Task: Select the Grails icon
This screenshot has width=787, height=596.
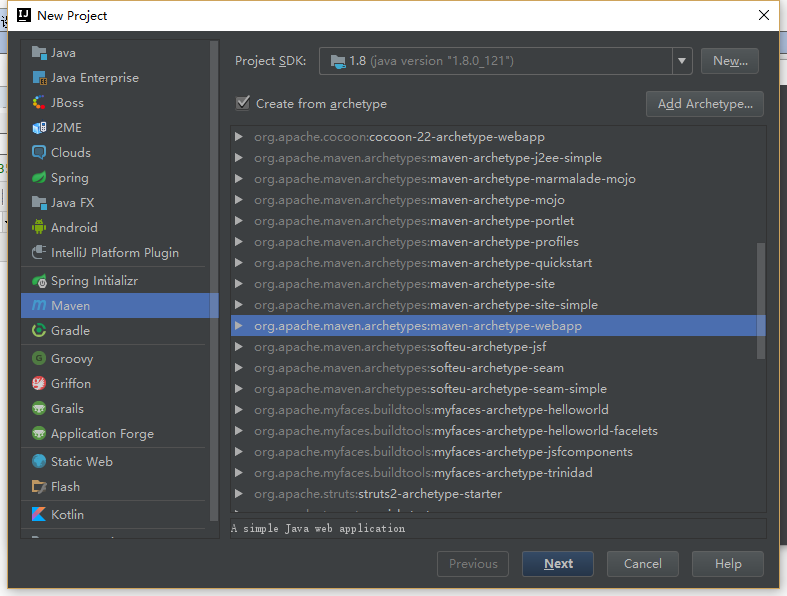Action: (39, 409)
